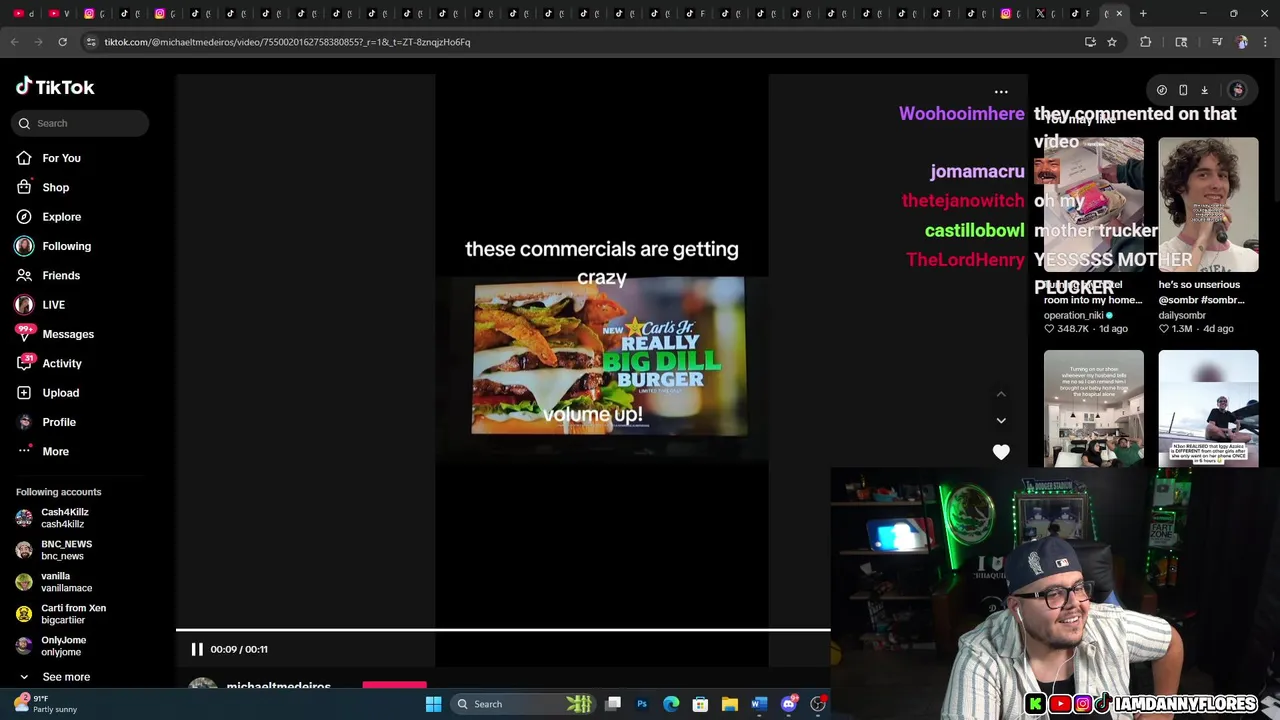Open File Explorer from the taskbar
Screen dimensions: 1280x720
[x=730, y=704]
